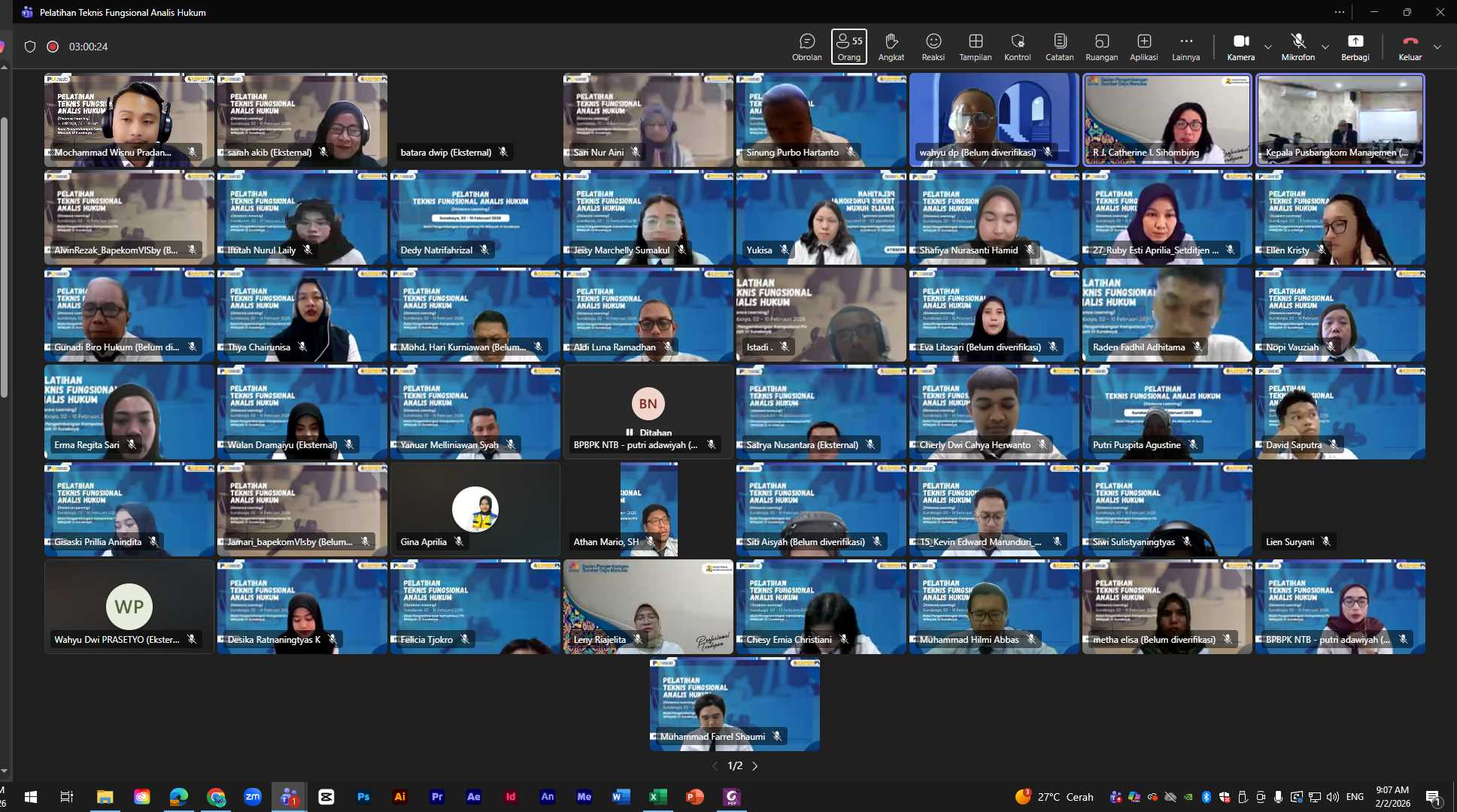Open the Tampilan view options
This screenshot has height=812, width=1457.
pyautogui.click(x=975, y=47)
